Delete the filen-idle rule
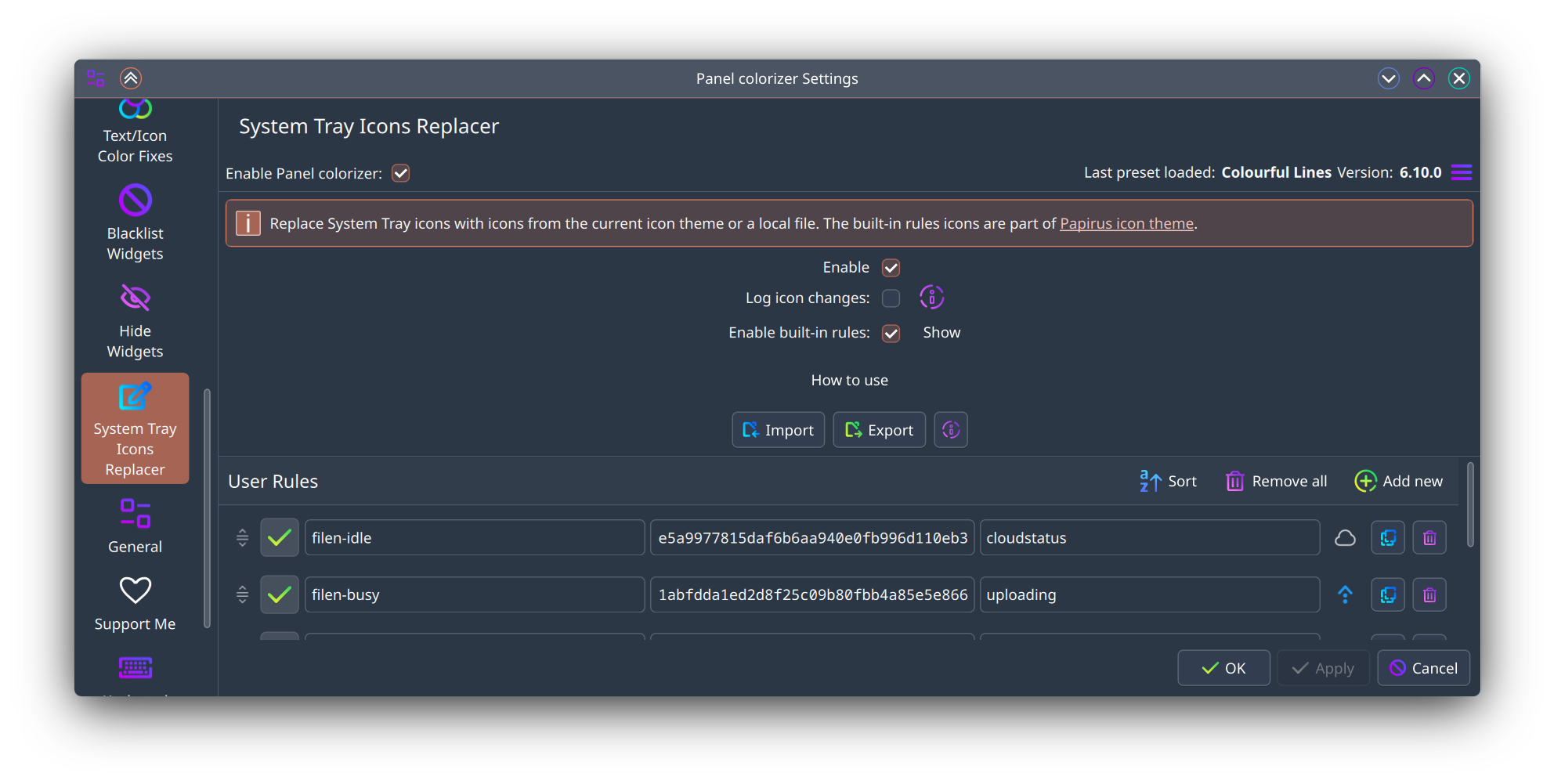The width and height of the screenshot is (1554, 784). coord(1429,537)
